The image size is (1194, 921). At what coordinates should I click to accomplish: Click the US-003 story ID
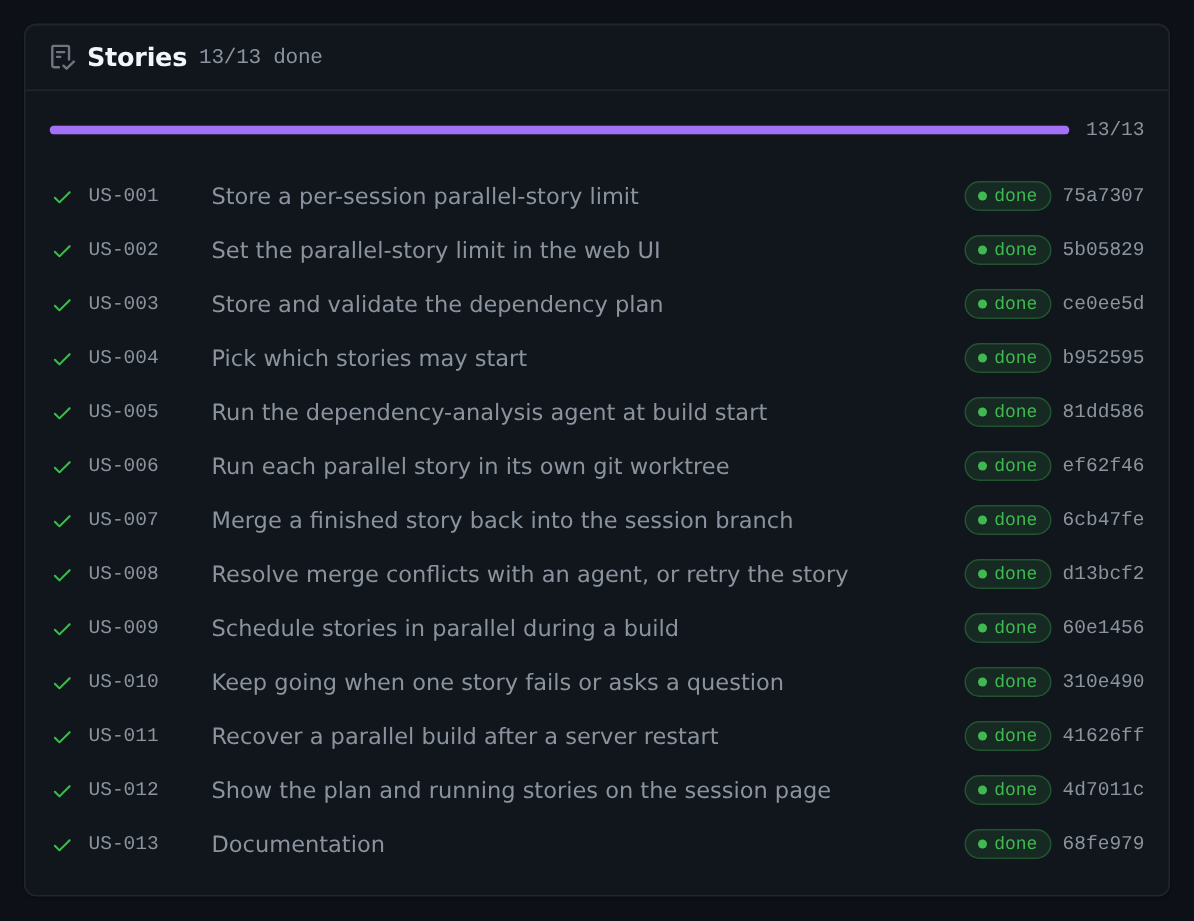point(123,304)
